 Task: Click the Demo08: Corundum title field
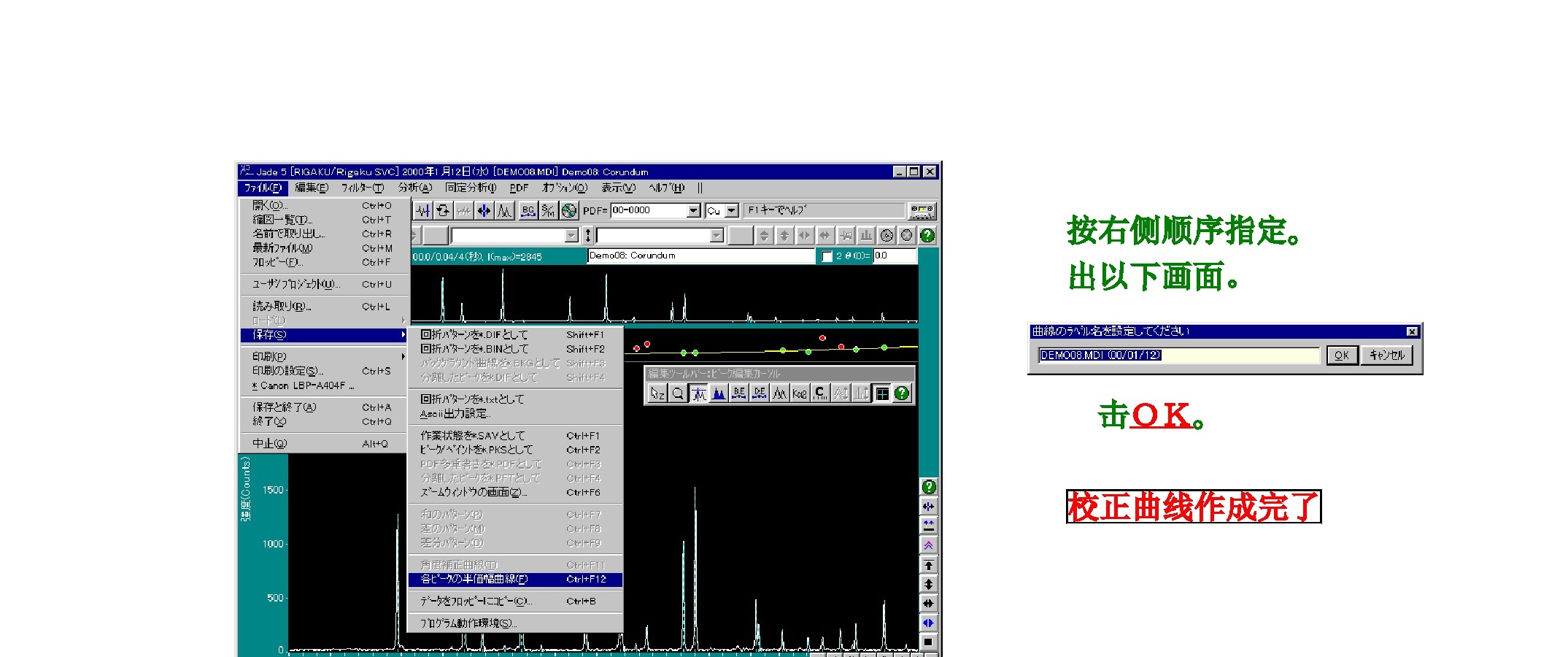pos(700,256)
